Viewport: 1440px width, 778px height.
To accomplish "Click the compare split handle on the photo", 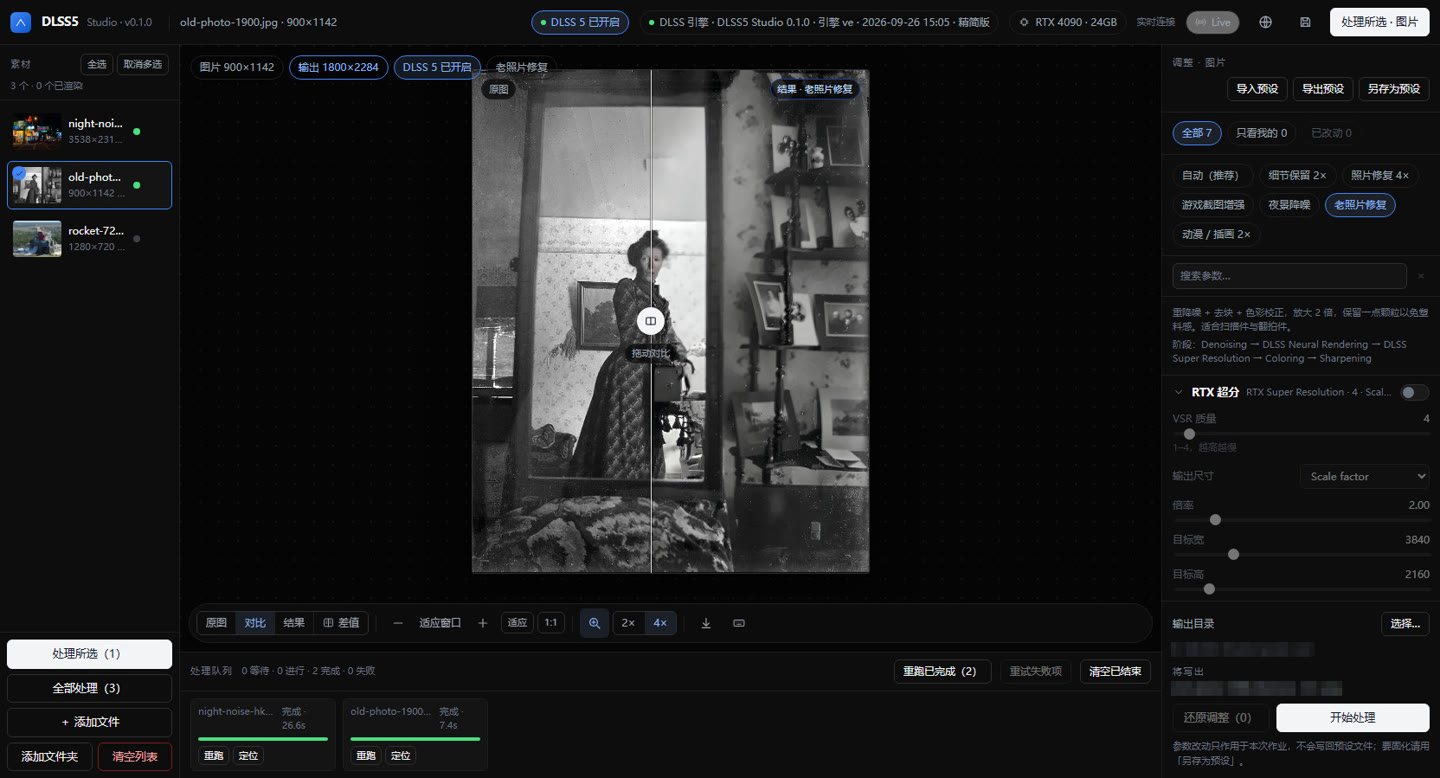I will (x=650, y=321).
